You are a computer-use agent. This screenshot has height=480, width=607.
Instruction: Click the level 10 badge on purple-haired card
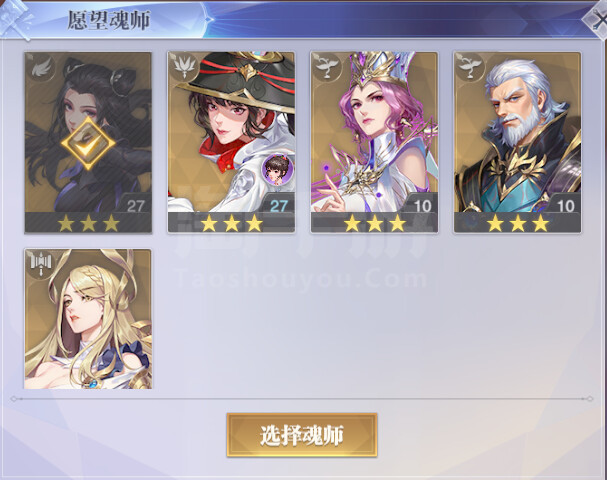pos(422,205)
